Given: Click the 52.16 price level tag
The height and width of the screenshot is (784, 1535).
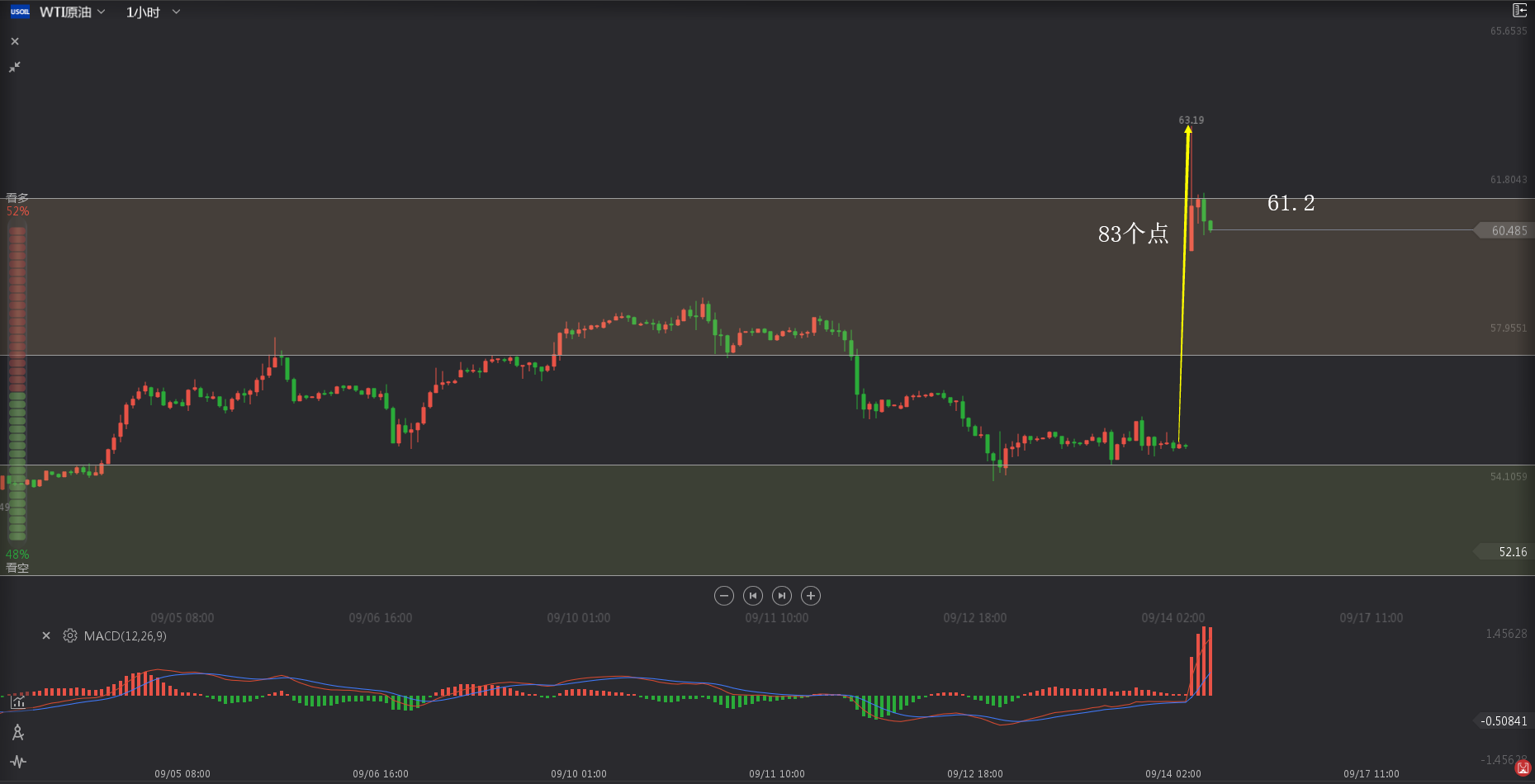Looking at the screenshot, I should (x=1511, y=551).
